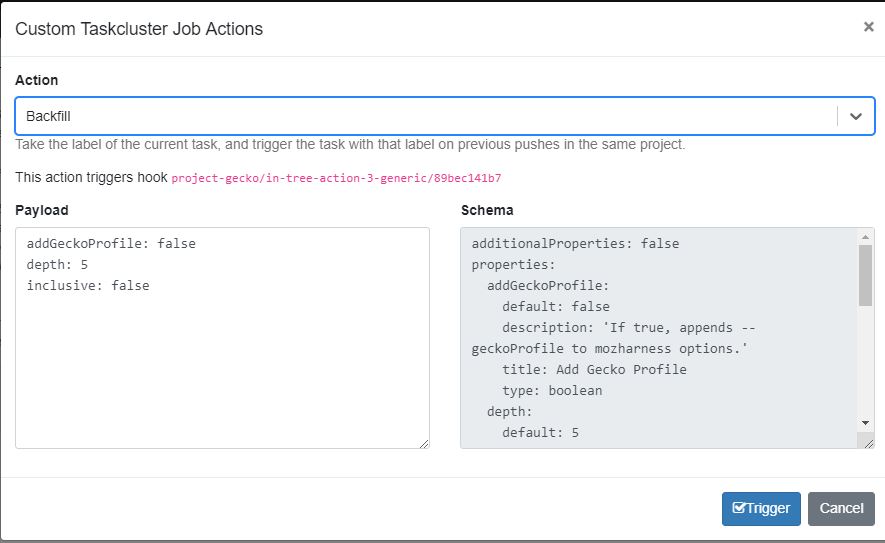Viewport: 885px width, 543px height.
Task: Click inside the Payload text area
Action: (x=222, y=338)
